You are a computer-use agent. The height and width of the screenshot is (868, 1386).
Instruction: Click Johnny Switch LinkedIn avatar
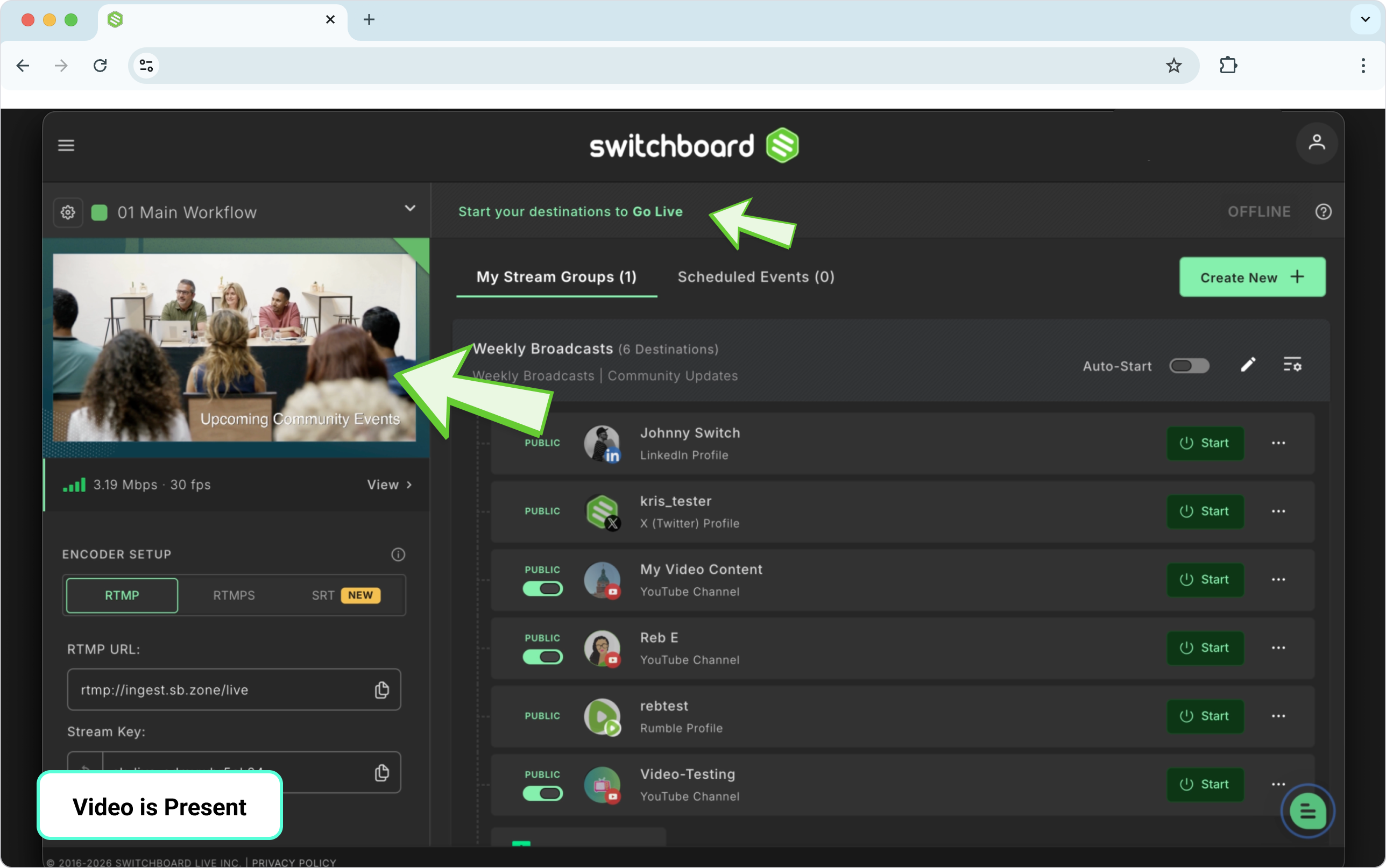(x=602, y=443)
